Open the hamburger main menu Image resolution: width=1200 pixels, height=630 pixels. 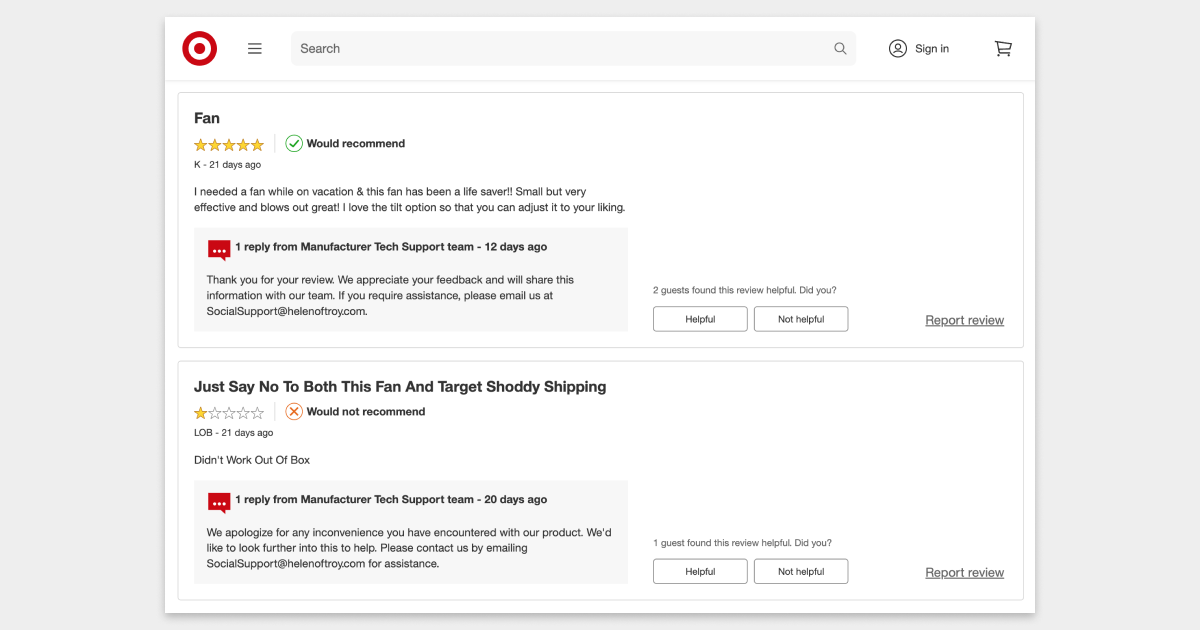255,48
